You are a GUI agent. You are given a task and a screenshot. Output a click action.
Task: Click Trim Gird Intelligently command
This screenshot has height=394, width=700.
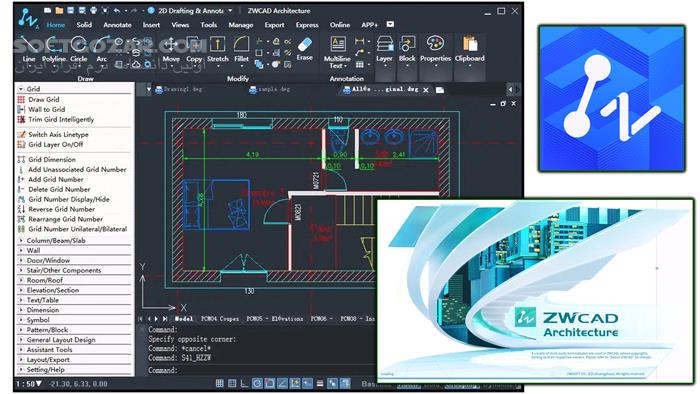pos(61,120)
